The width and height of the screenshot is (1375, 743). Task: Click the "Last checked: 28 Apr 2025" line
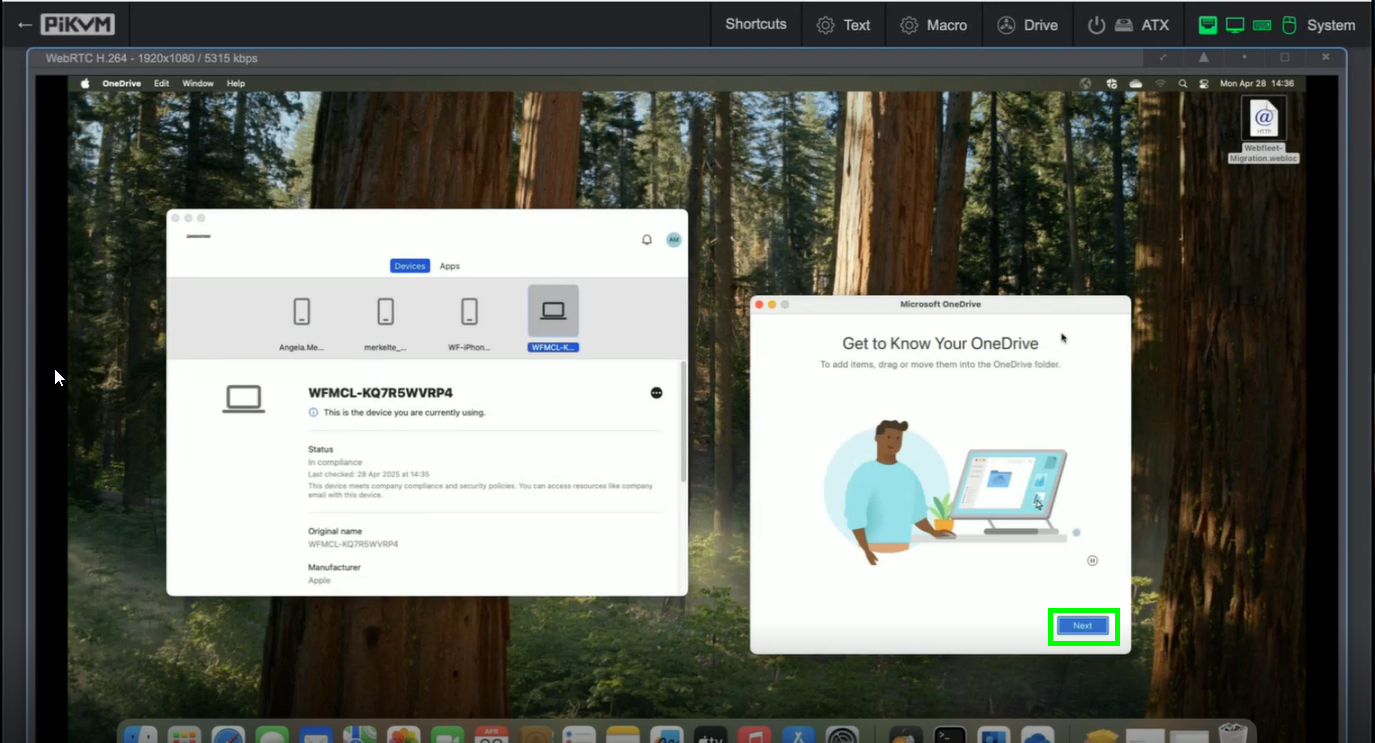pyautogui.click(x=368, y=474)
